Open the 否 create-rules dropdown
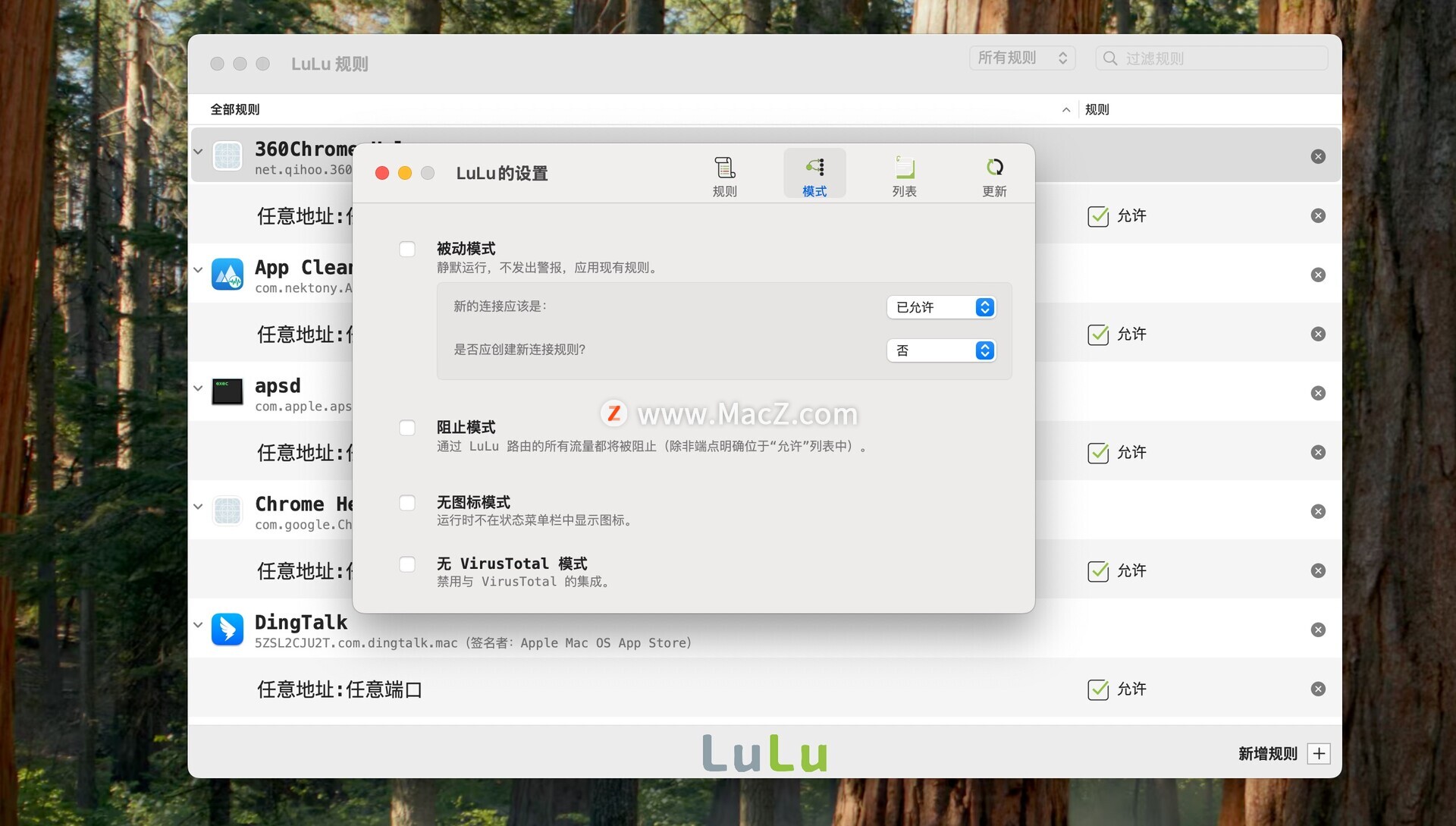Screen dimensions: 1456x826 (x=941, y=350)
